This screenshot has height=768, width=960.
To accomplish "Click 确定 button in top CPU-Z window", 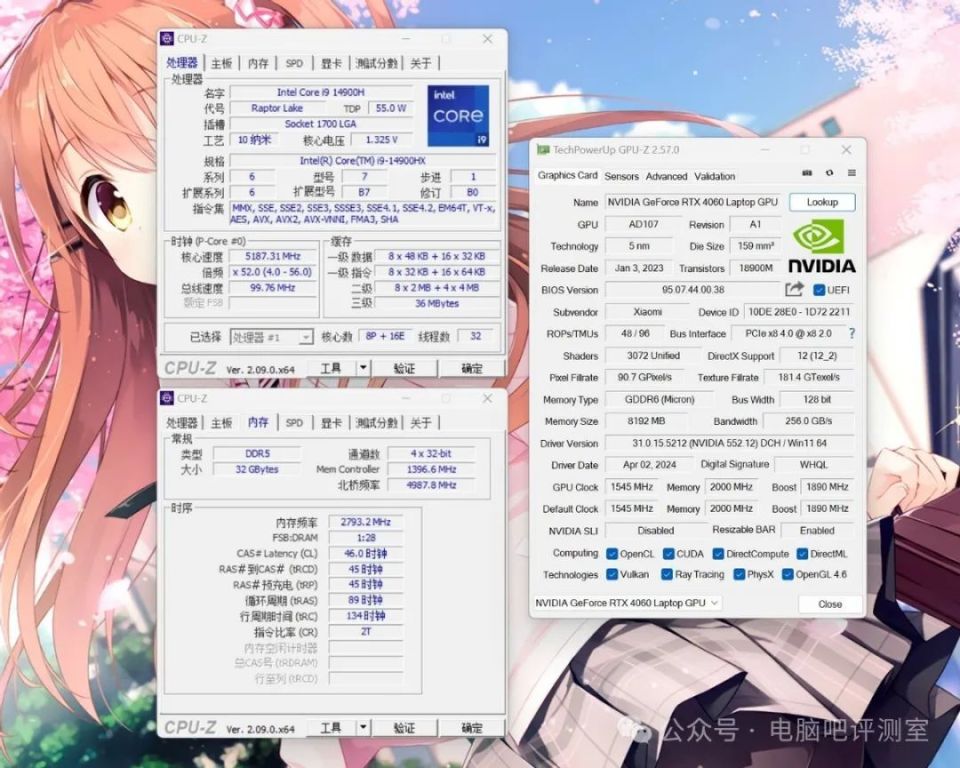I will click(471, 368).
